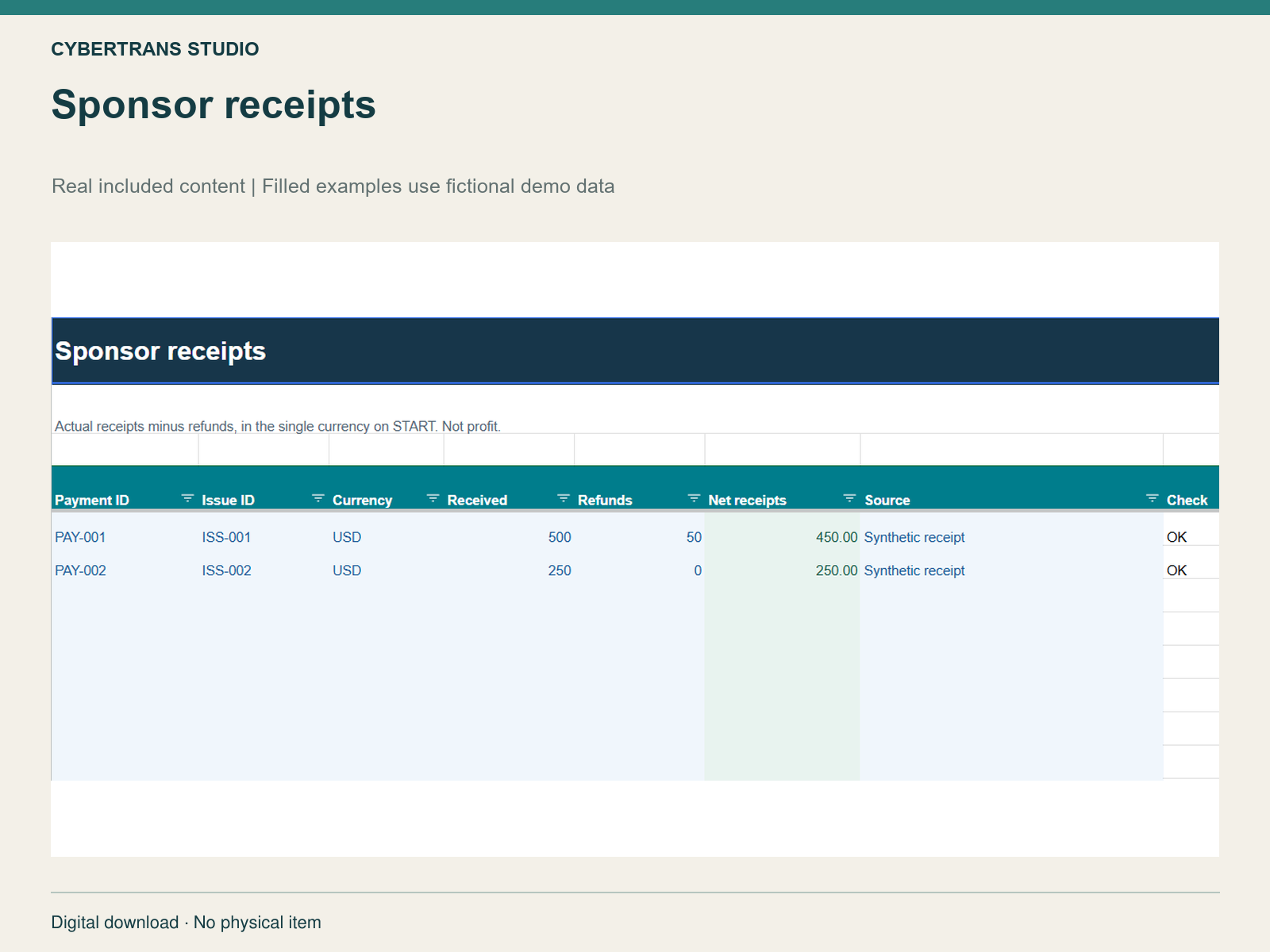Select the Payment ID header text
Screen dimensions: 1270x952
[x=92, y=501]
